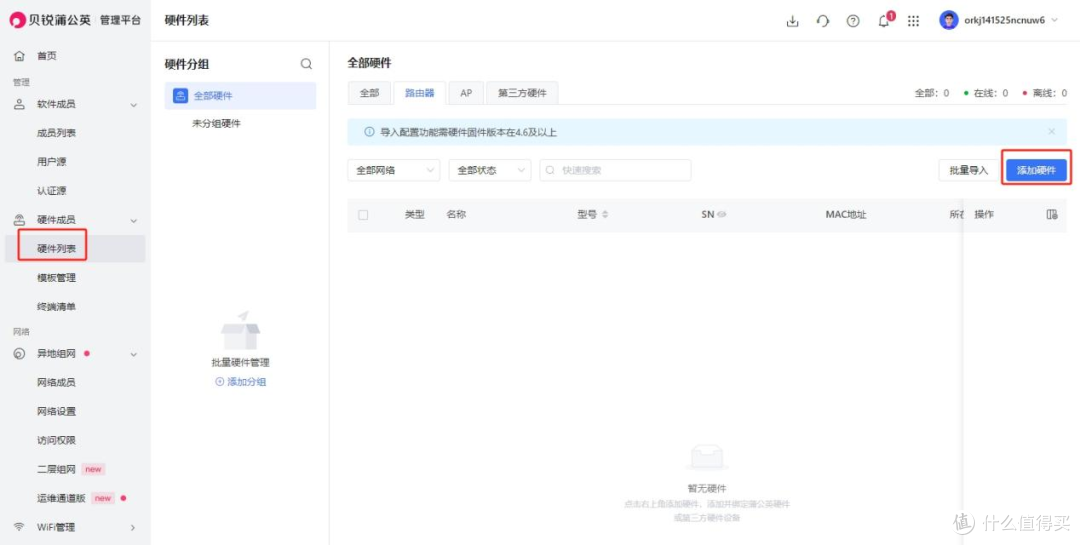Select 全部硬件 group
The width and height of the screenshot is (1080, 545).
240,96
